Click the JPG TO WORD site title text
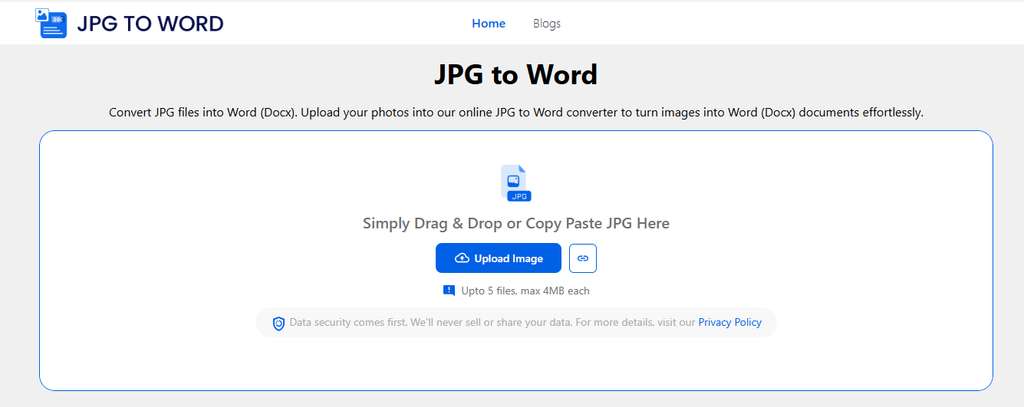Viewport: 1024px width, 407px height. 150,24
